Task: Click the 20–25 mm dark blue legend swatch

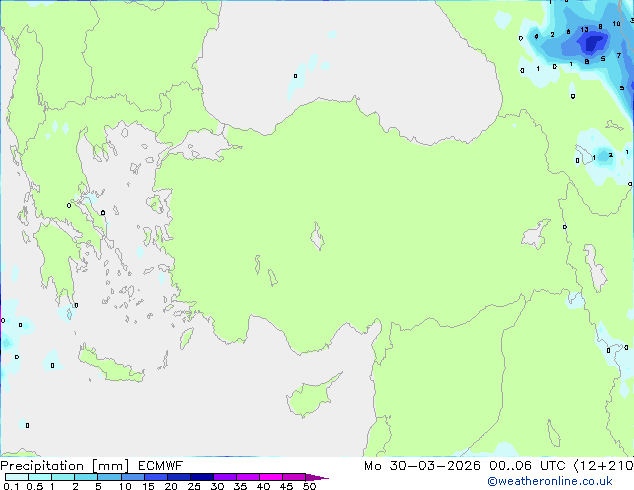Action: click(179, 477)
